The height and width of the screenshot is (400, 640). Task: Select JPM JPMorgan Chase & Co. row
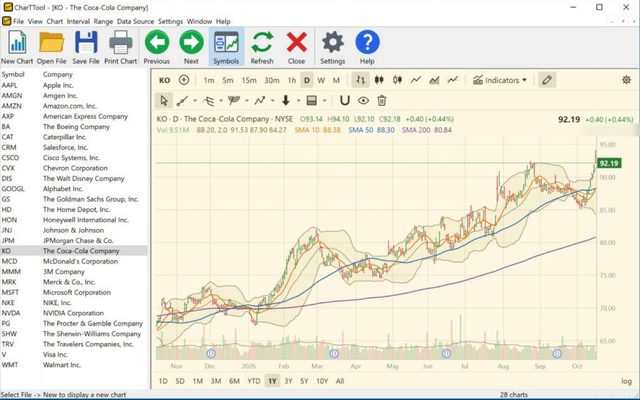(x=74, y=240)
